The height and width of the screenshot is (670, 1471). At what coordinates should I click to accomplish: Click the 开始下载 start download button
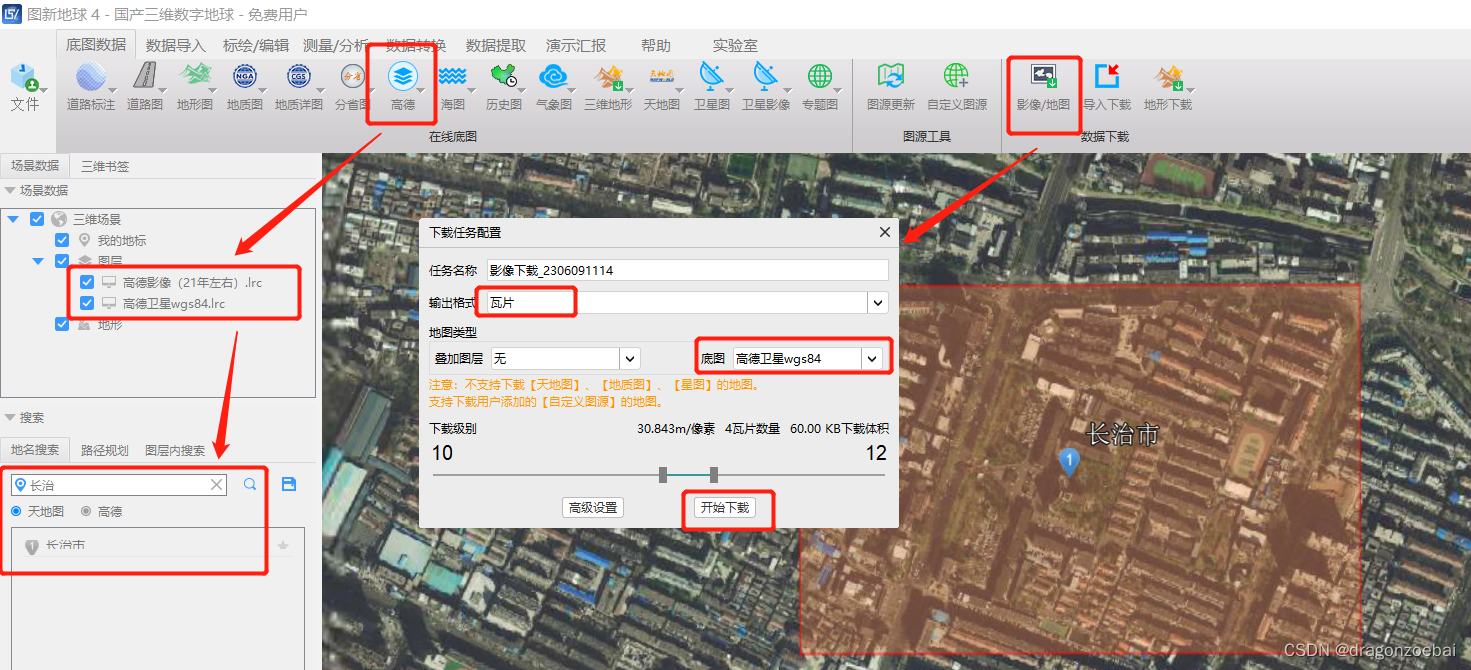click(725, 508)
